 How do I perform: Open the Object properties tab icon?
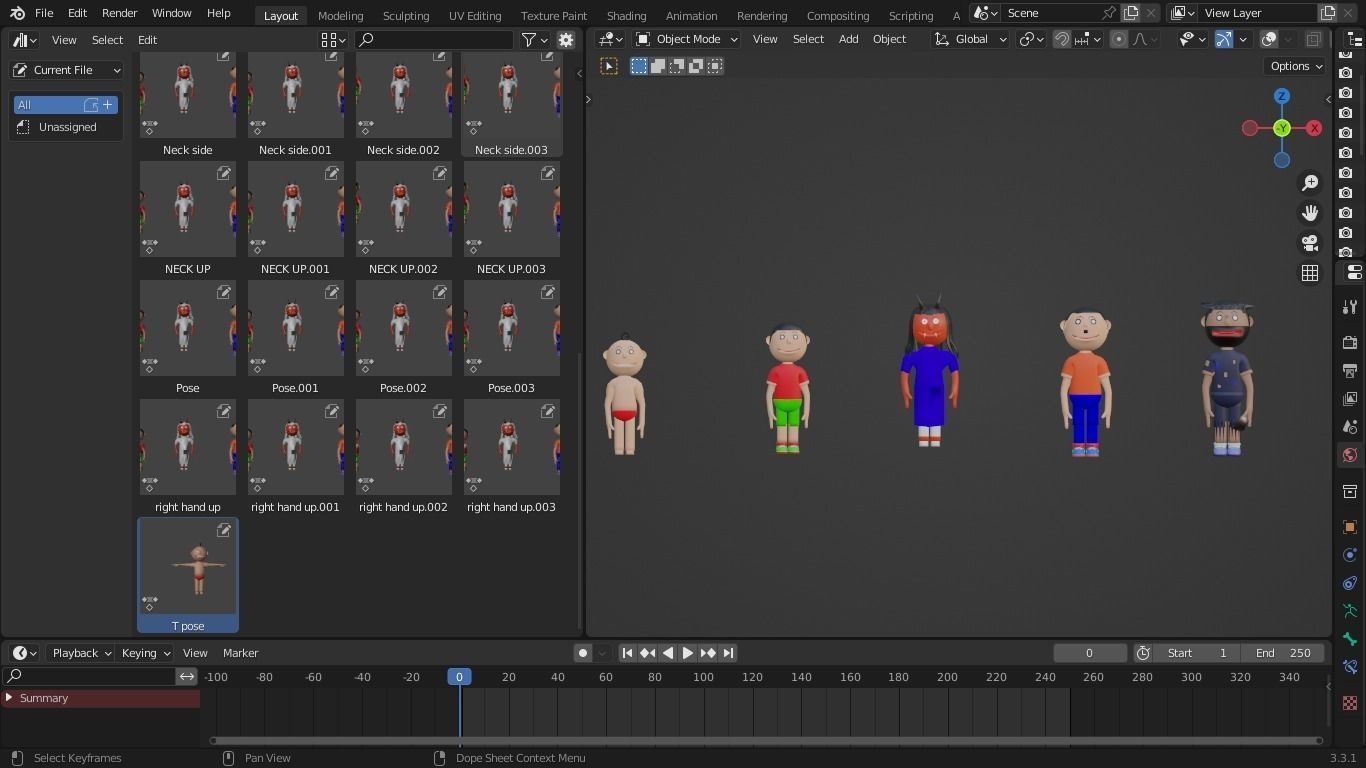click(x=1350, y=527)
